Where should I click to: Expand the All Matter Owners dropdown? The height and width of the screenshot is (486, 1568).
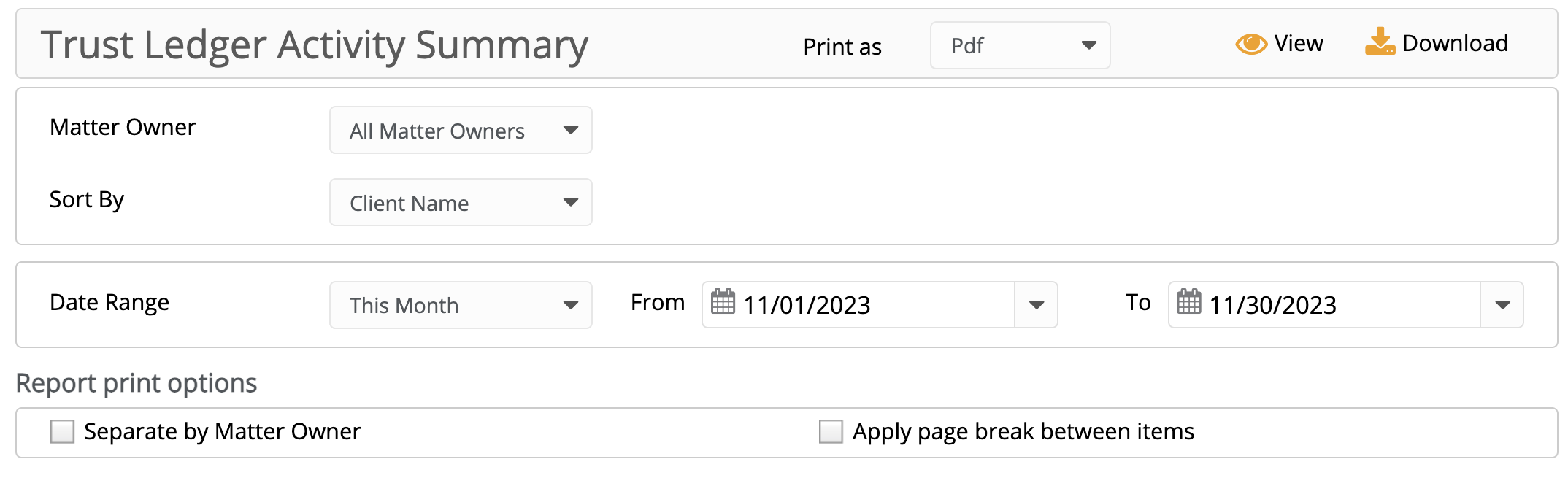point(461,130)
